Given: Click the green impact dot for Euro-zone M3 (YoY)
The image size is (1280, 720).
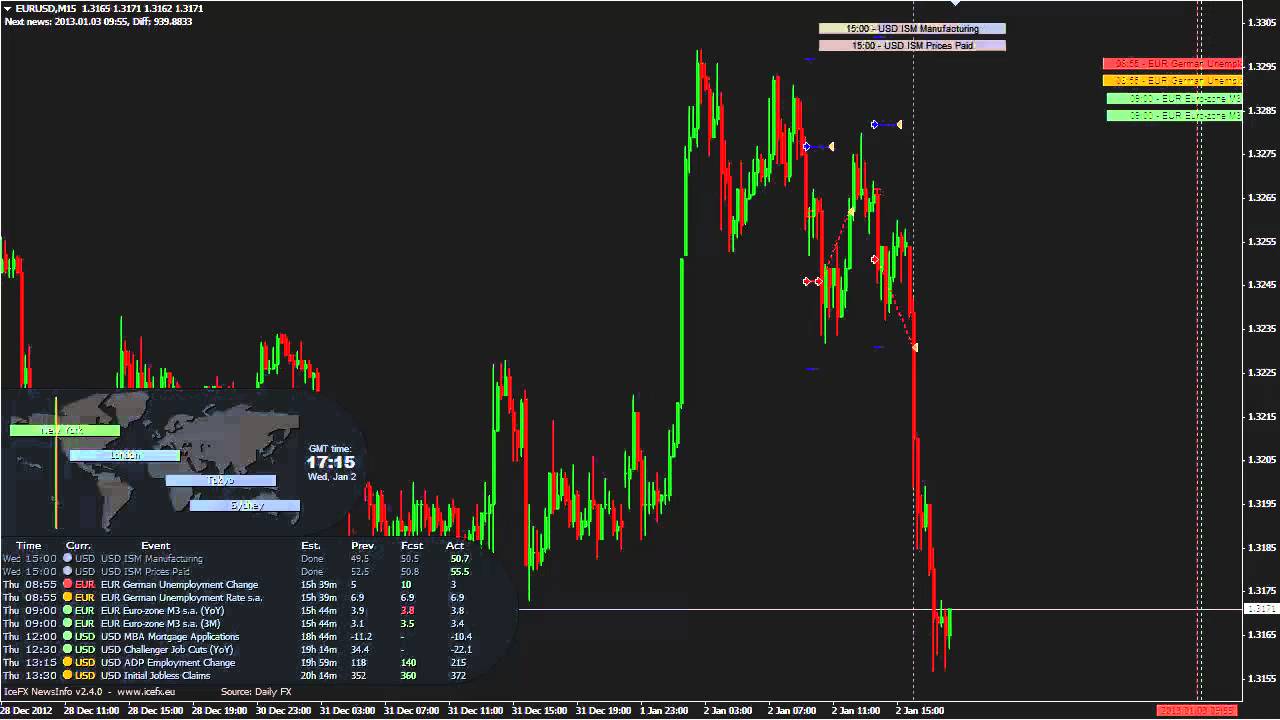Looking at the screenshot, I should point(67,610).
